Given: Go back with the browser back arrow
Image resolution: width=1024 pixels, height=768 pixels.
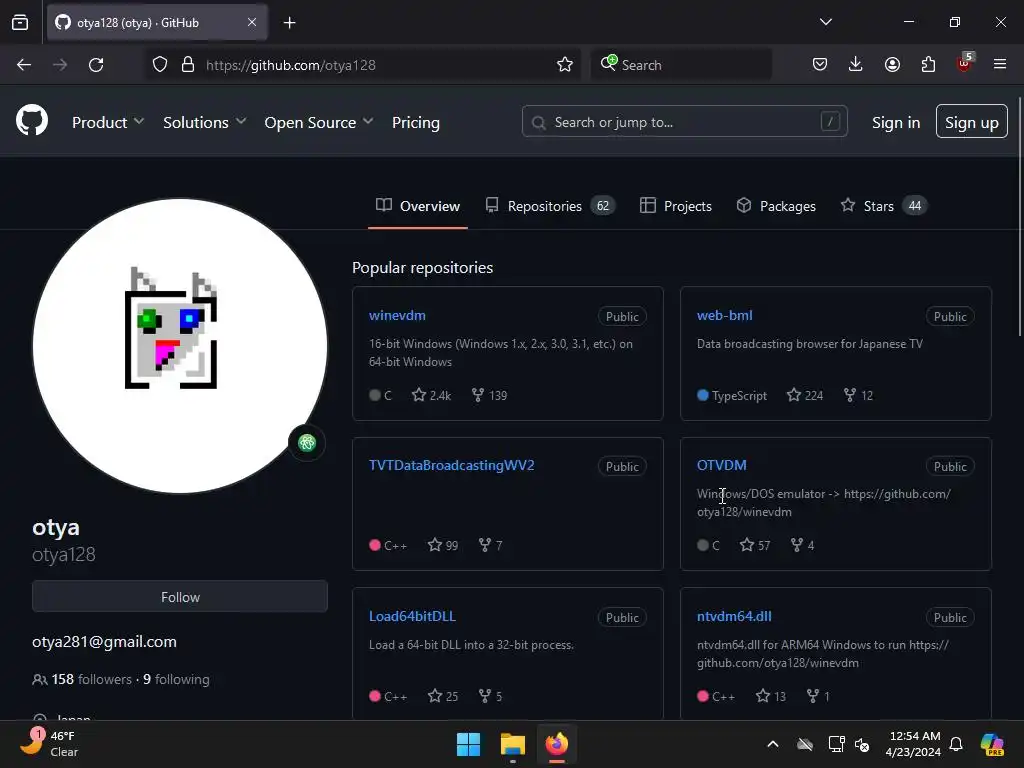Looking at the screenshot, I should [24, 65].
